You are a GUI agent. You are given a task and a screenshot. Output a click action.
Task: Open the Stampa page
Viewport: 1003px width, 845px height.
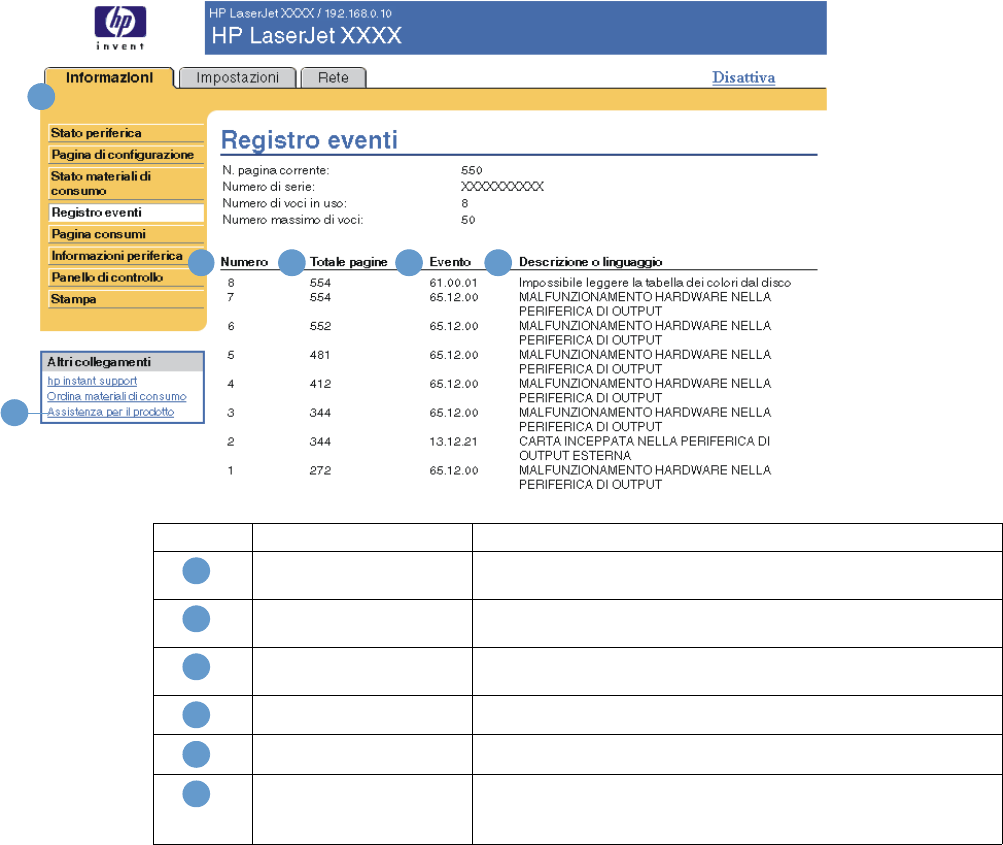125,299
